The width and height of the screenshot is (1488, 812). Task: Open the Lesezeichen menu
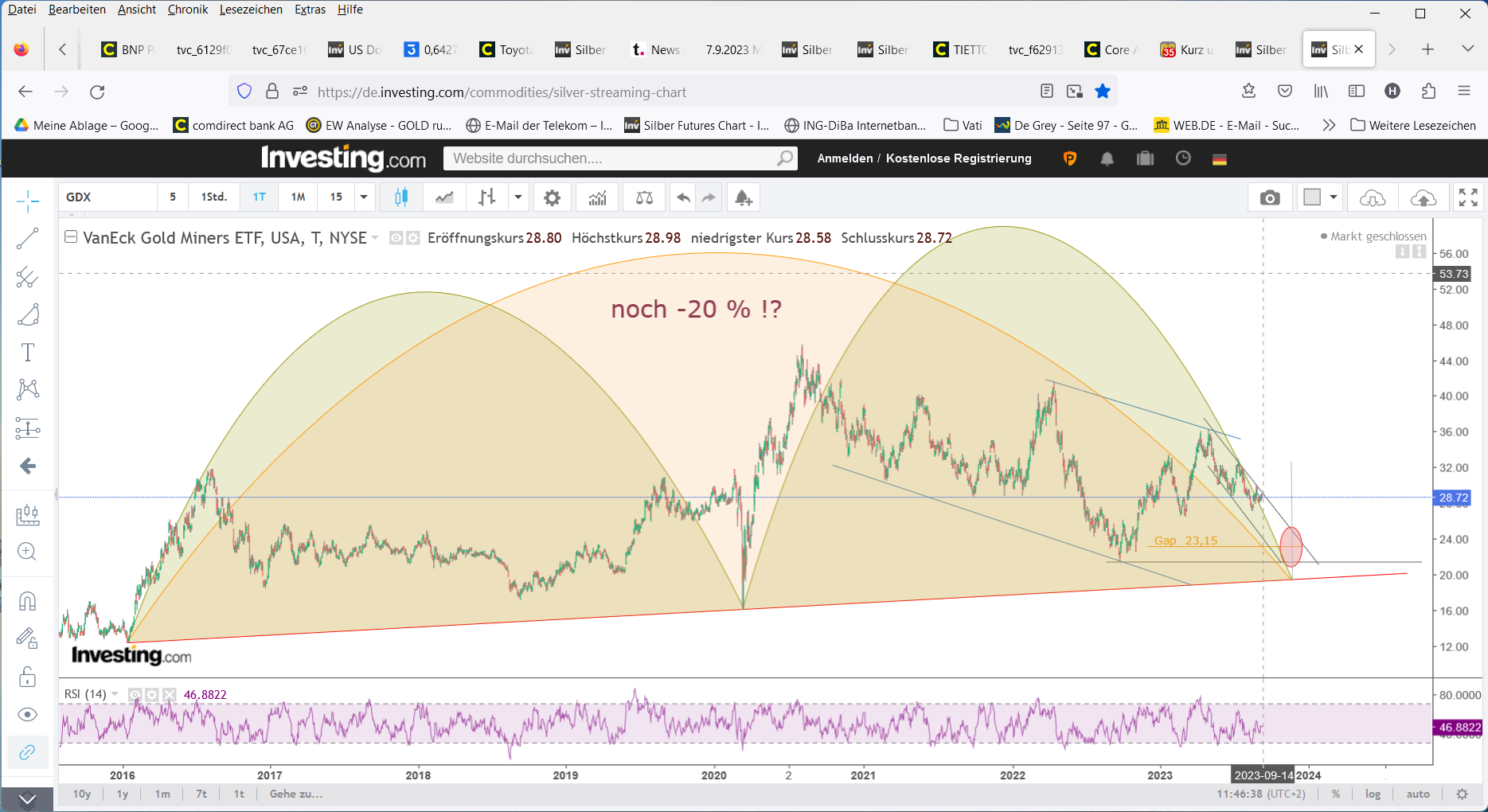point(251,10)
